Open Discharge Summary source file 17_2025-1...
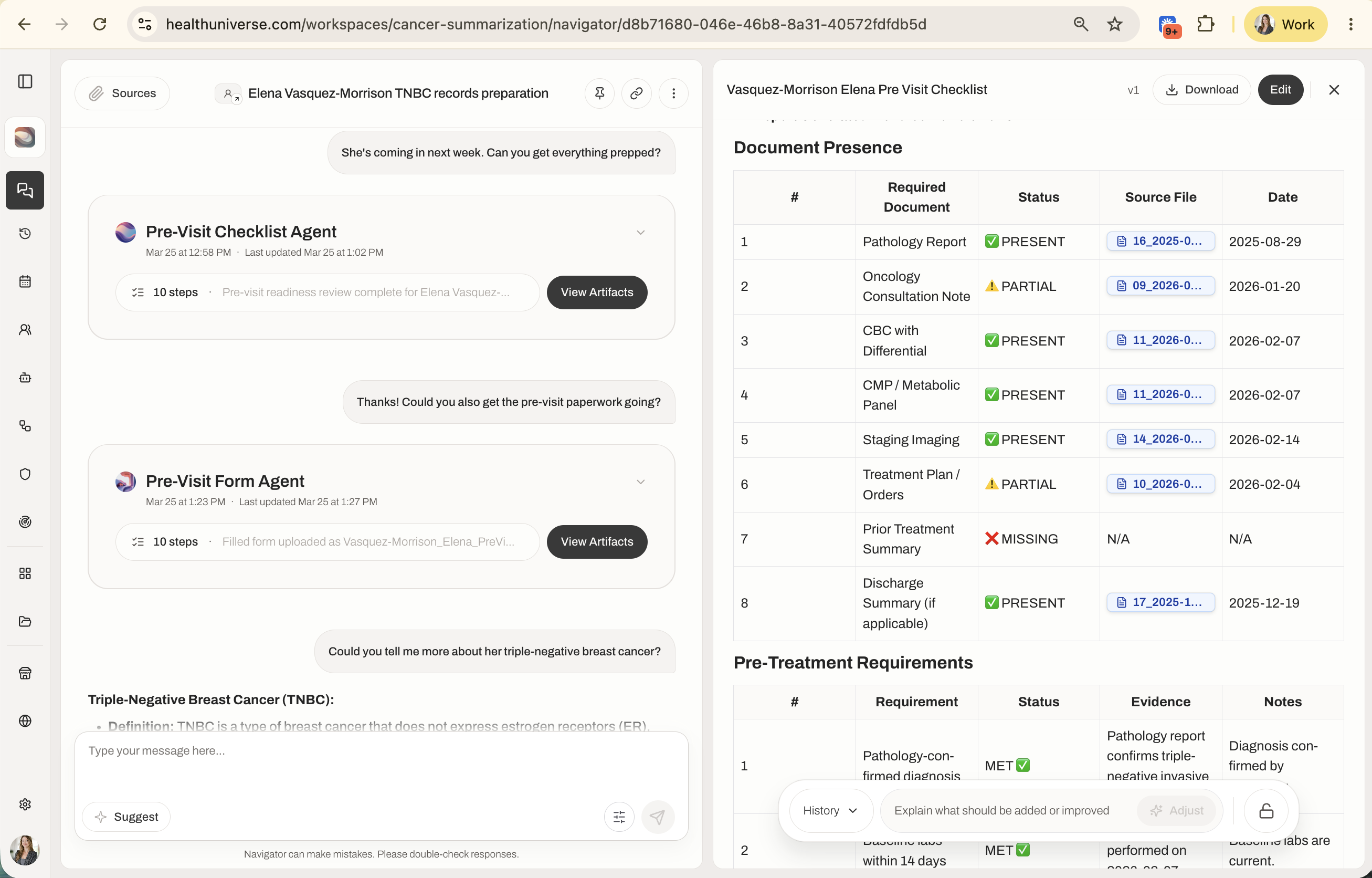The image size is (1372, 878). [1160, 602]
